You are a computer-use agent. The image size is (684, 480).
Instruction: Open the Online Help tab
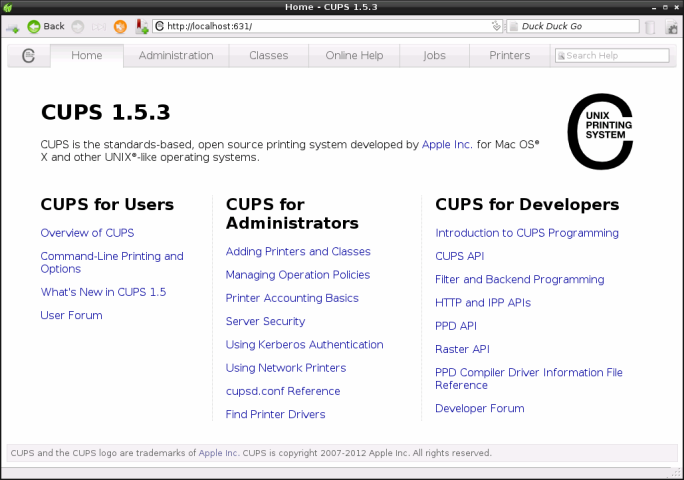(x=354, y=55)
